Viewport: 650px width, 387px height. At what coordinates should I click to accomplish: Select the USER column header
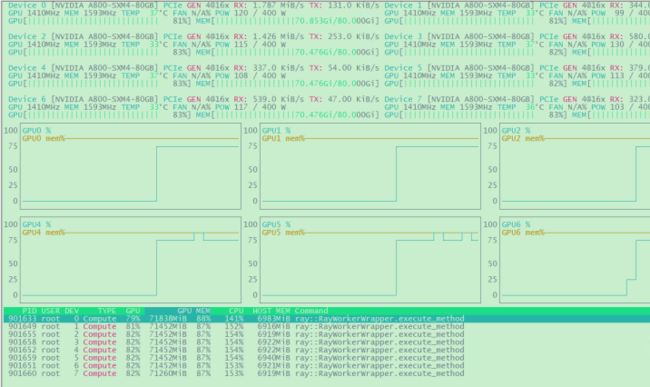(51, 311)
